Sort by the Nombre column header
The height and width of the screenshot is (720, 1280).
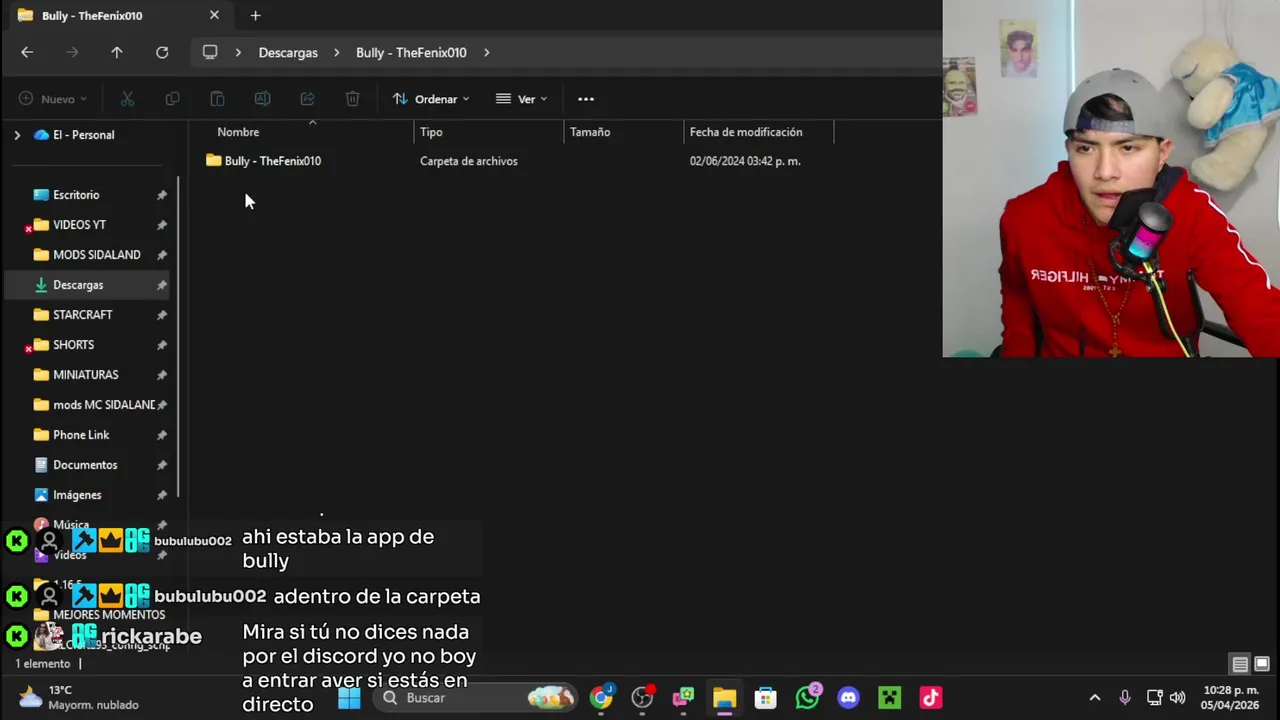click(238, 132)
